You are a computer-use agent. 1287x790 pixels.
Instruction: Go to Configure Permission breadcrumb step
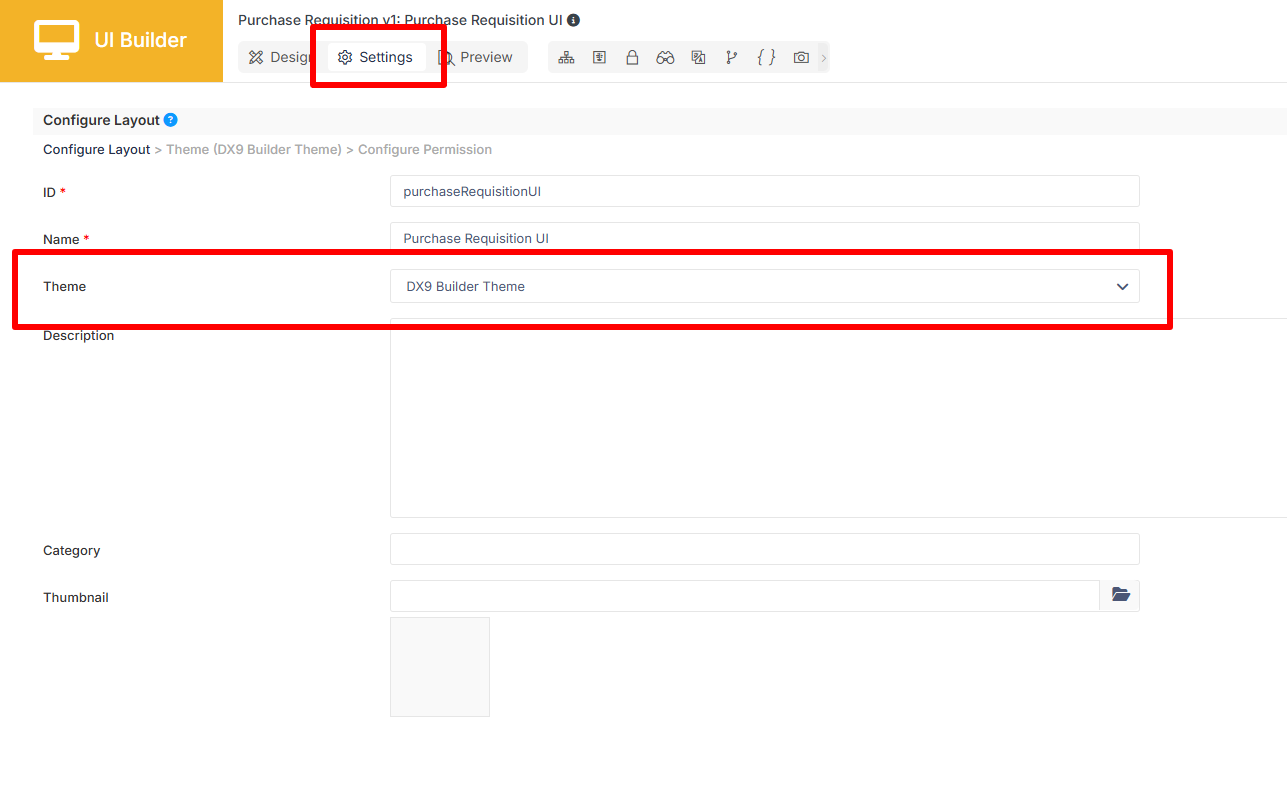pyautogui.click(x=425, y=149)
